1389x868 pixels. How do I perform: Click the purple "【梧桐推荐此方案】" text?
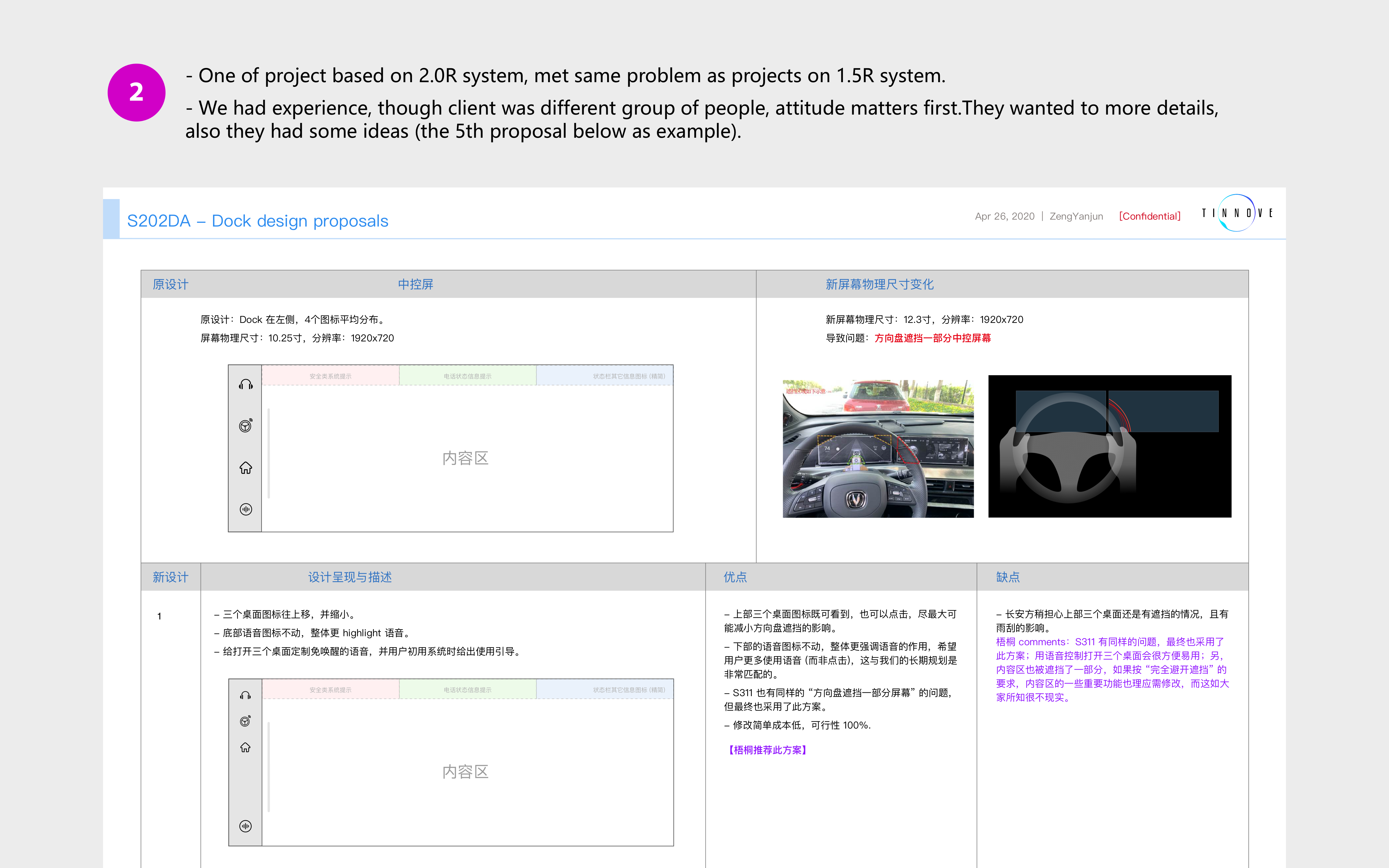pos(767,750)
